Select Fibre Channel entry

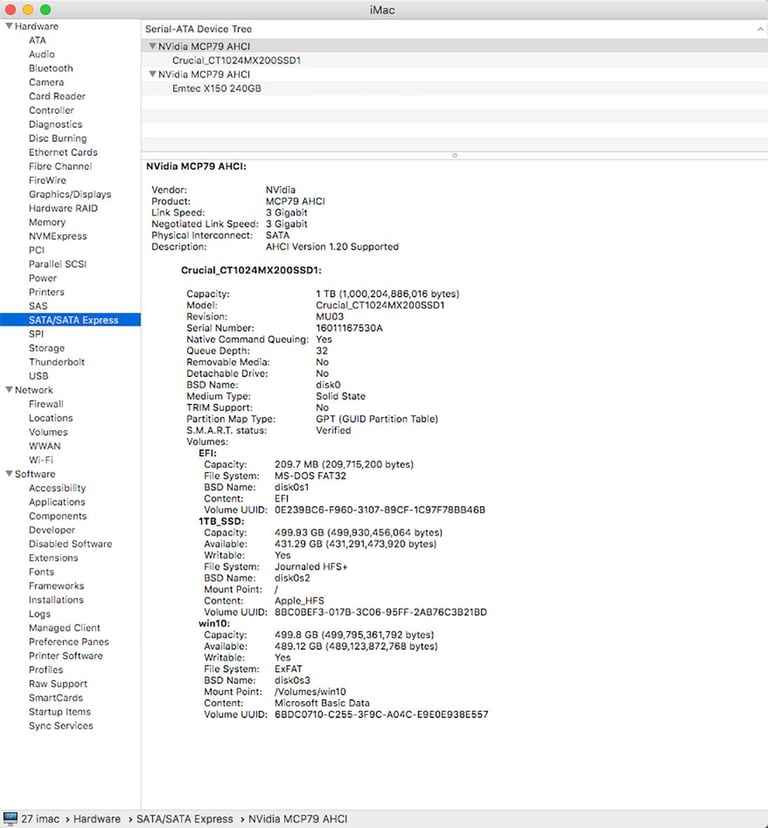click(60, 166)
